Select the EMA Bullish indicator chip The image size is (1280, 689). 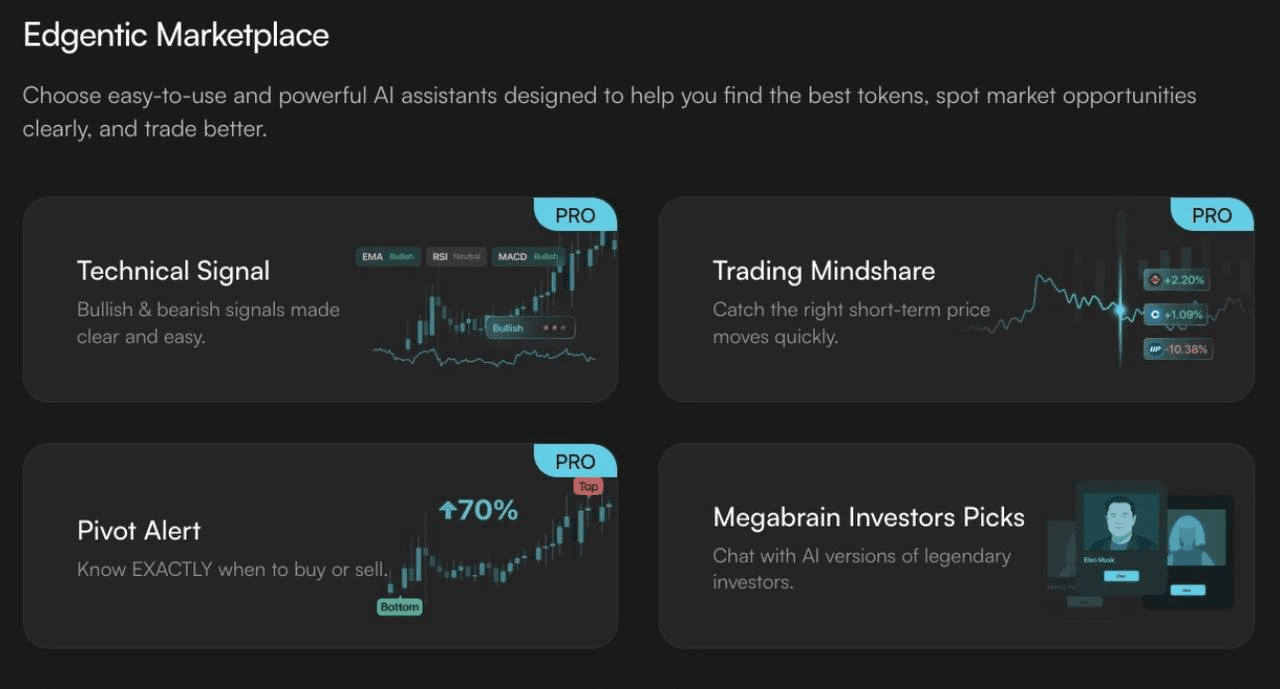[x=388, y=257]
